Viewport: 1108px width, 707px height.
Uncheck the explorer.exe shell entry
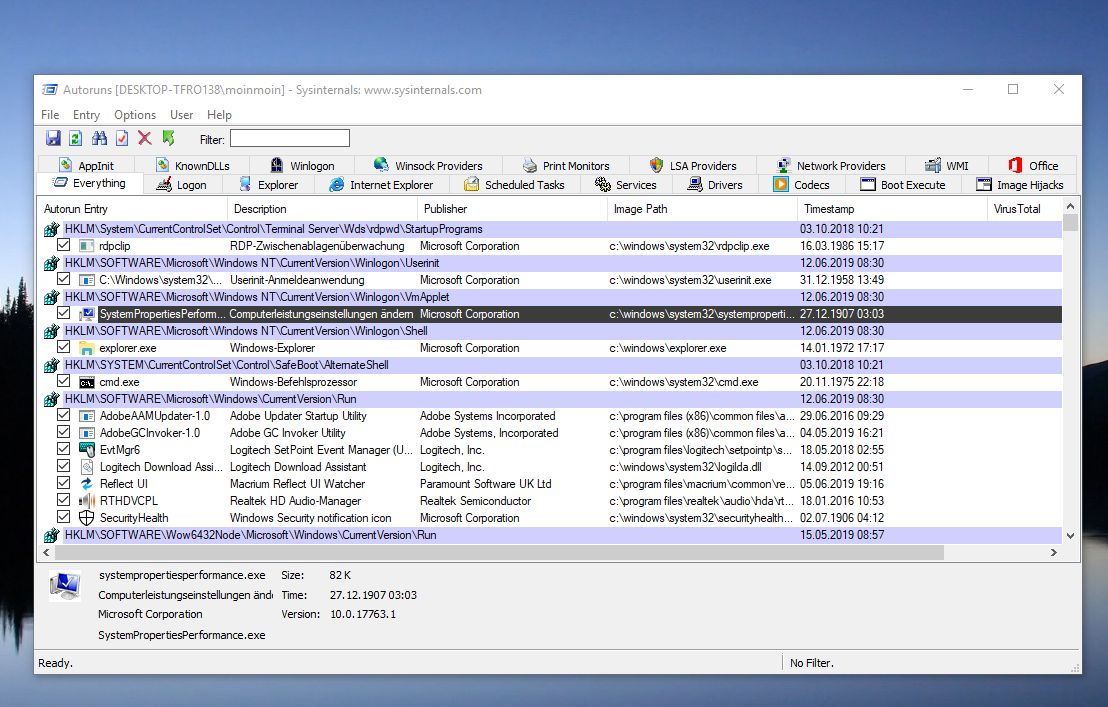(x=64, y=347)
